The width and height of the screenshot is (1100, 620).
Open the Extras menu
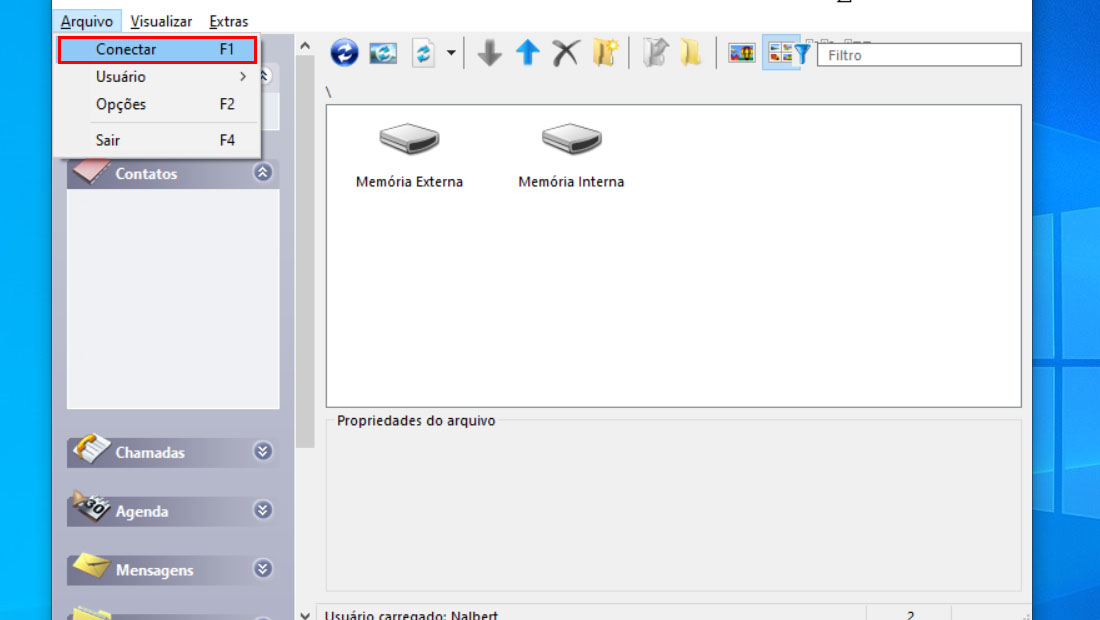229,21
